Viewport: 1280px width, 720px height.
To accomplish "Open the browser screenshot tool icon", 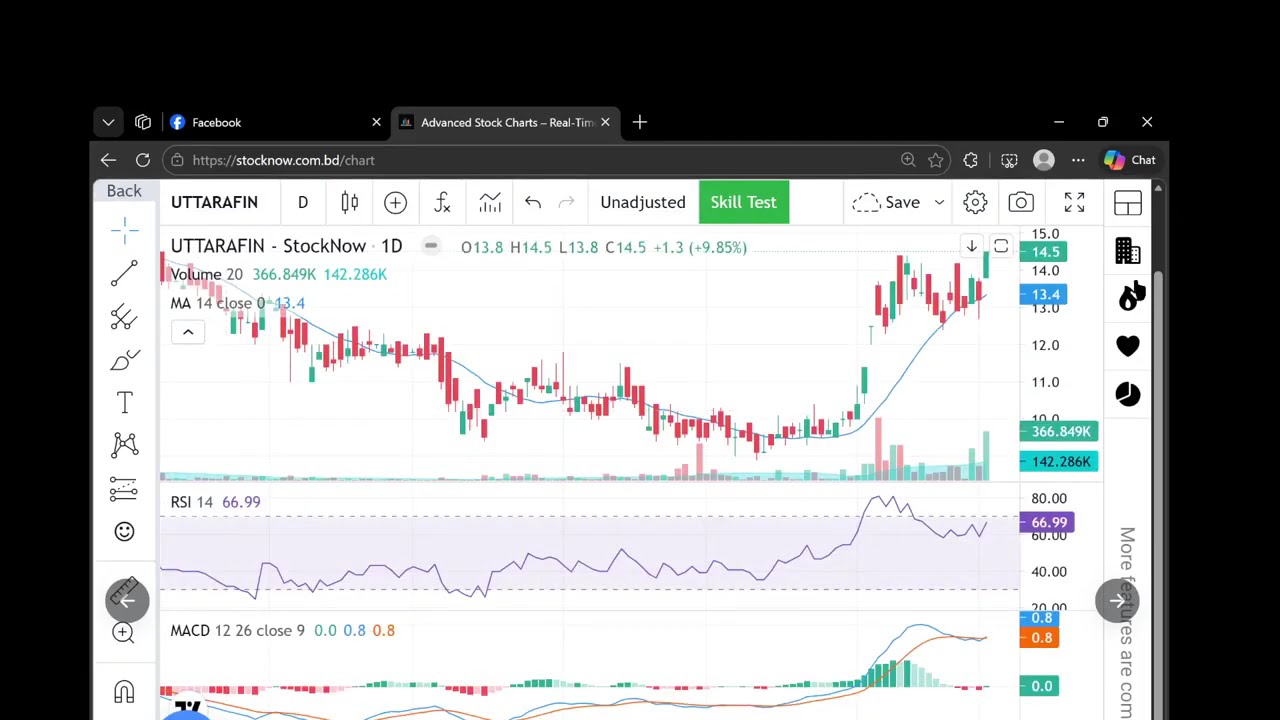I will [1009, 160].
